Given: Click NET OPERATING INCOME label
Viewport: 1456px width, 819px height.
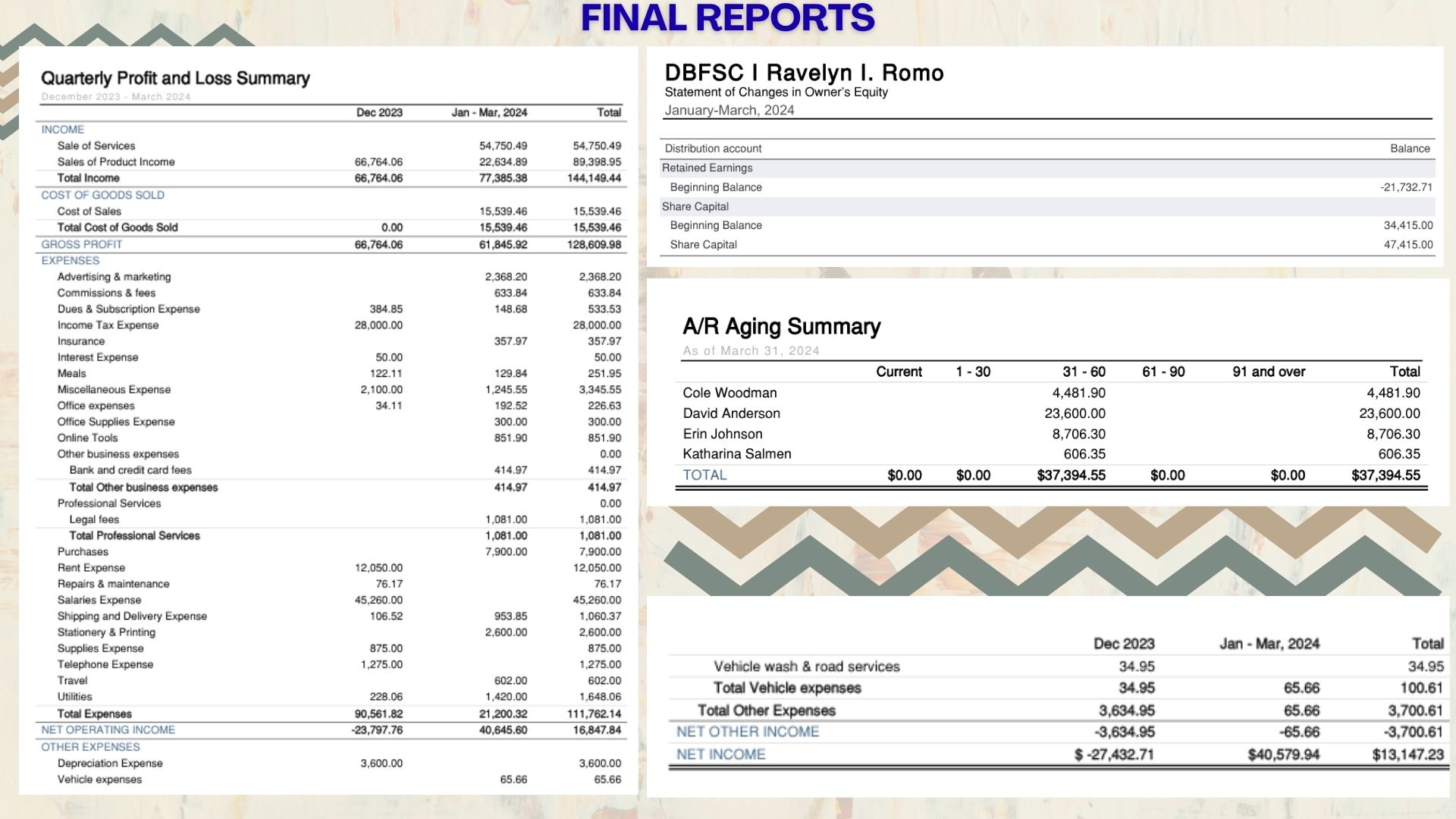Looking at the screenshot, I should coord(108,730).
